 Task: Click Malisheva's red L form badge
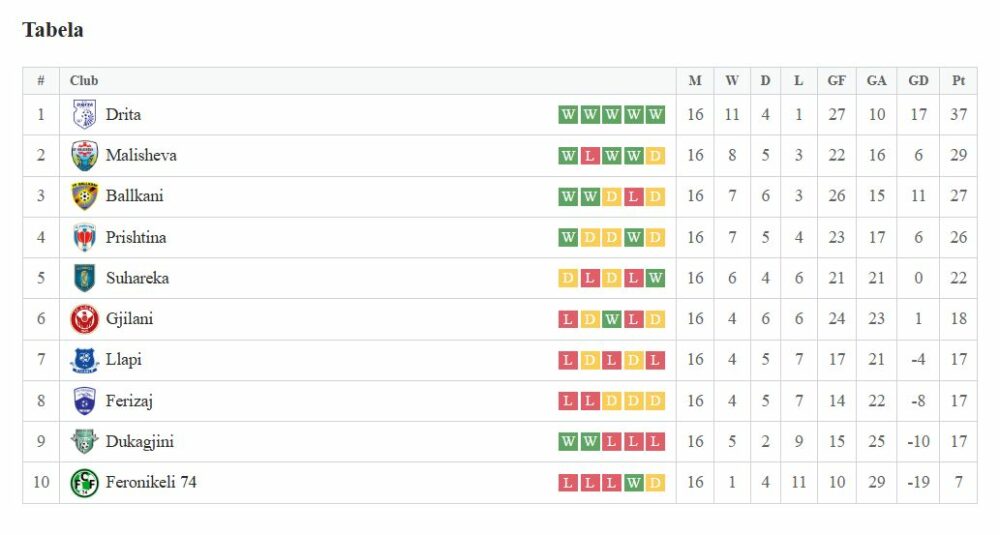click(x=590, y=156)
